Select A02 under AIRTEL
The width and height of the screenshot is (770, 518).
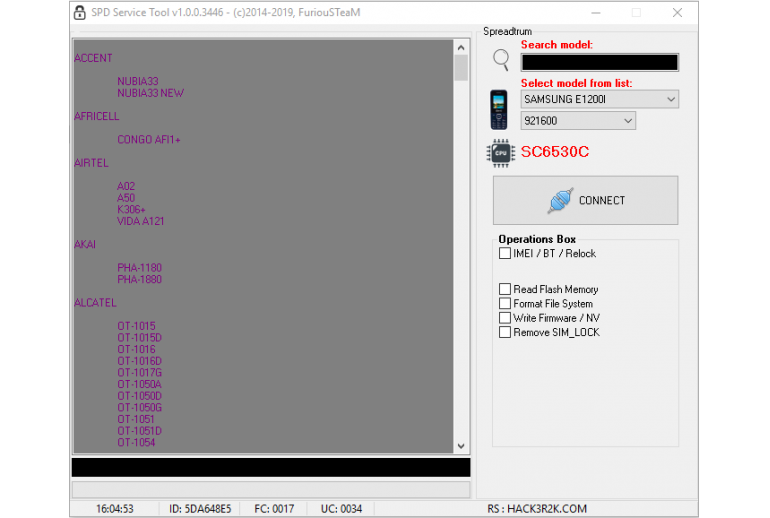coord(126,186)
